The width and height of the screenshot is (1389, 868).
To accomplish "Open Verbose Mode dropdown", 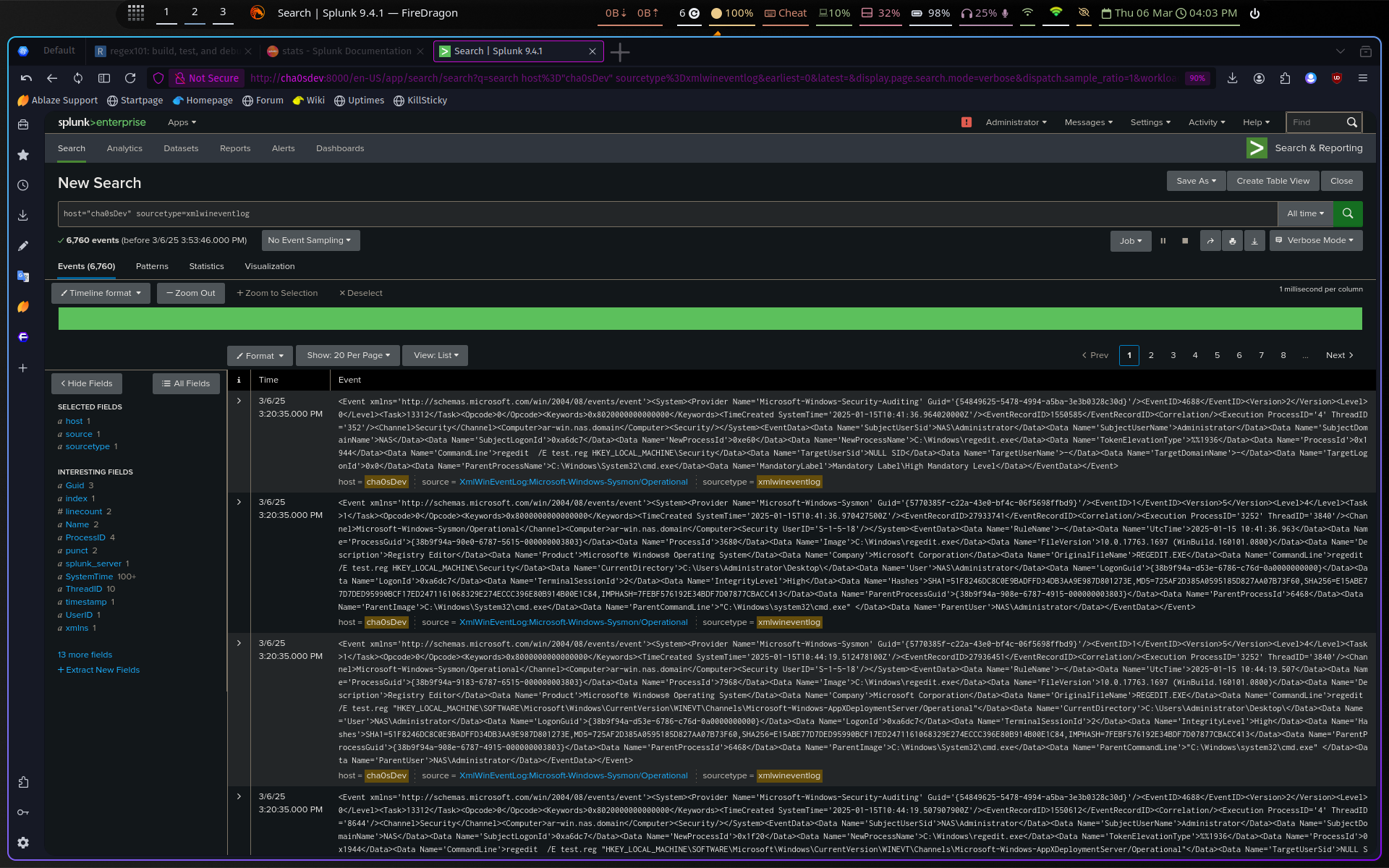I will (1316, 240).
